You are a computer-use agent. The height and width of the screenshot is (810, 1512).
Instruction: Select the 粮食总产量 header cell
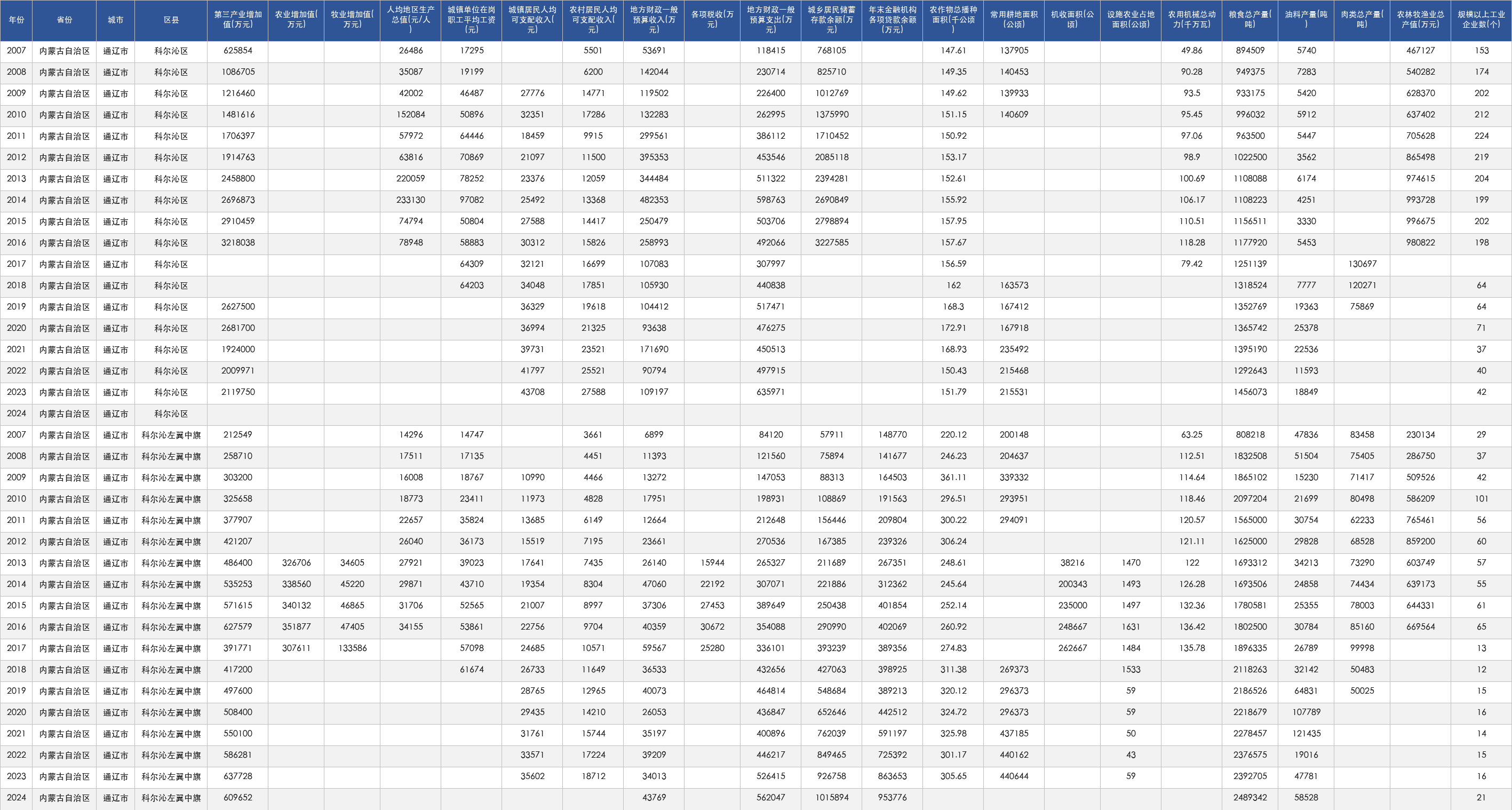click(1250, 20)
